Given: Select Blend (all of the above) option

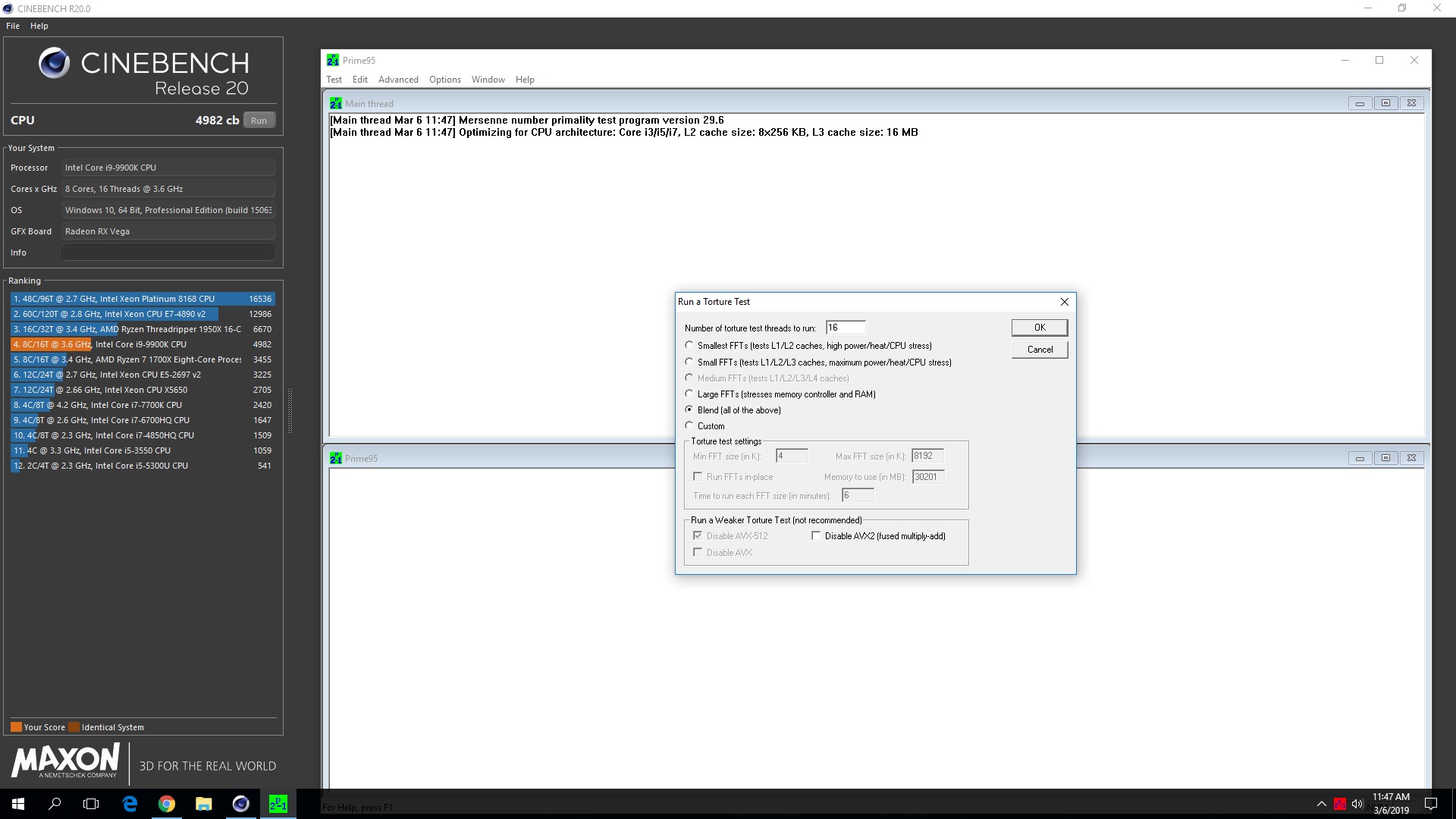Looking at the screenshot, I should 689,409.
